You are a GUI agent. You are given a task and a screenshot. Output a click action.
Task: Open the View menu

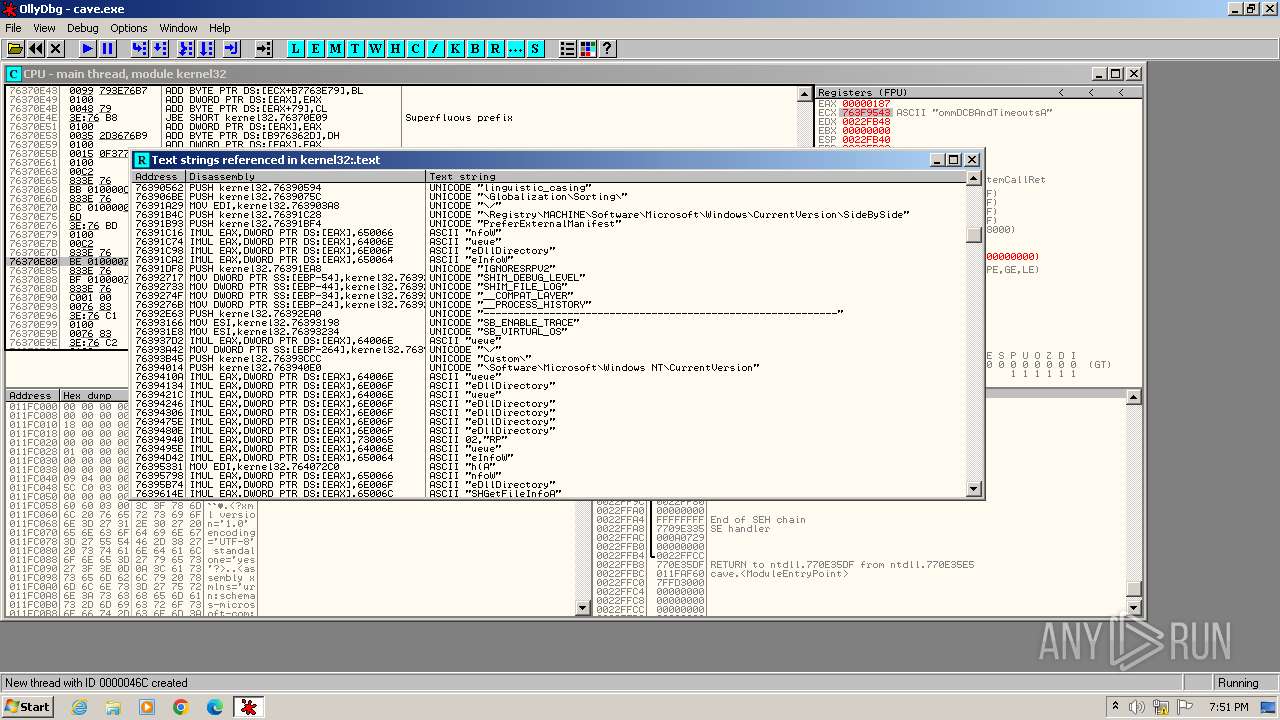coord(44,28)
